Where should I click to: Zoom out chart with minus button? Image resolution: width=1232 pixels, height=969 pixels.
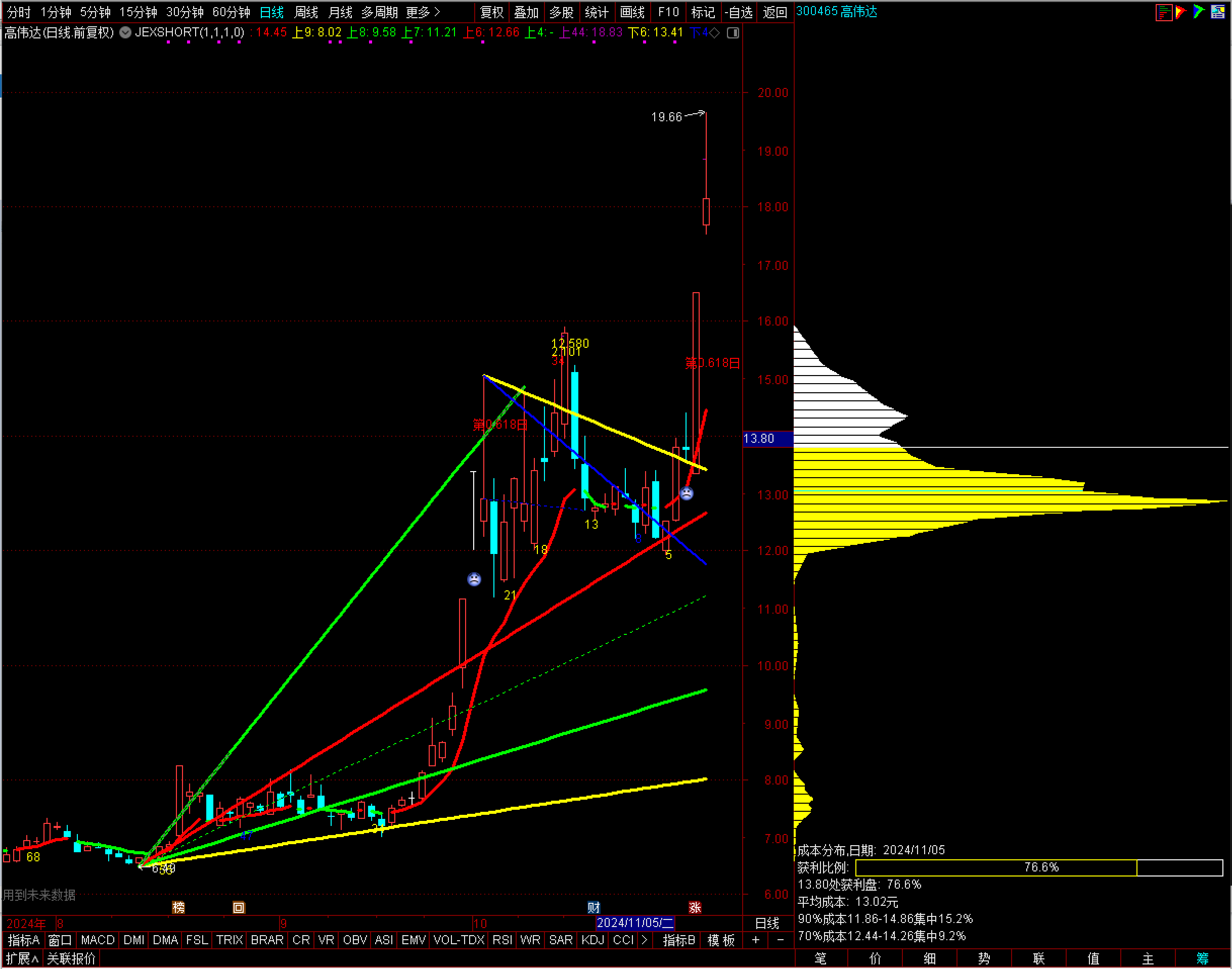point(780,940)
